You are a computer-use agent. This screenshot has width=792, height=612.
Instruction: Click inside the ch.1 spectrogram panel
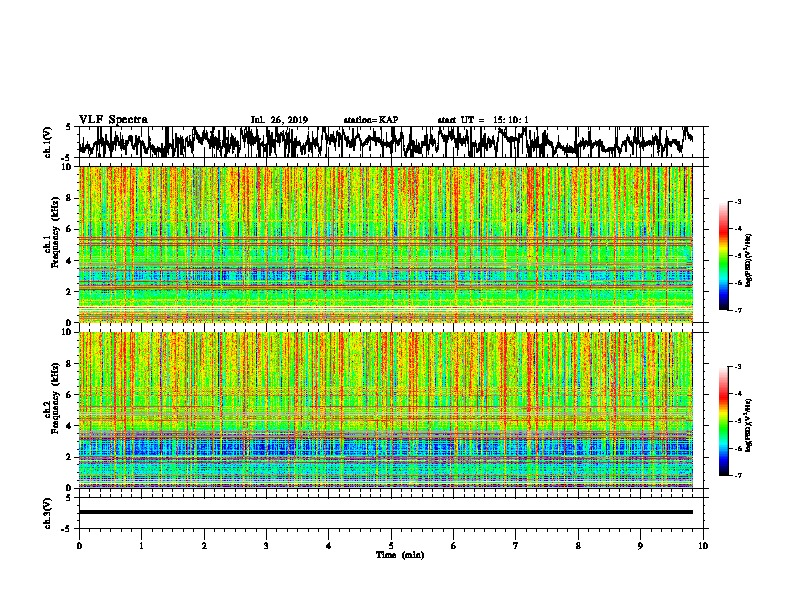(385, 244)
